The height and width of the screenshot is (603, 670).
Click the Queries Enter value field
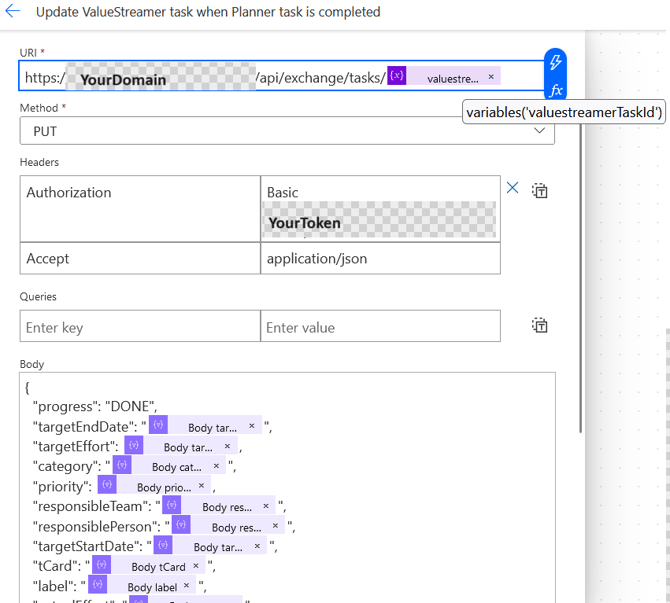click(380, 327)
